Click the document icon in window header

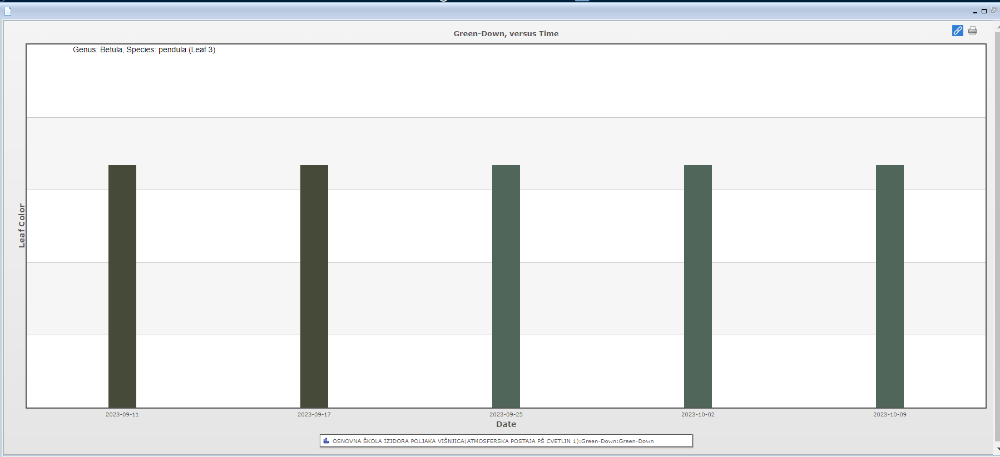coord(8,10)
